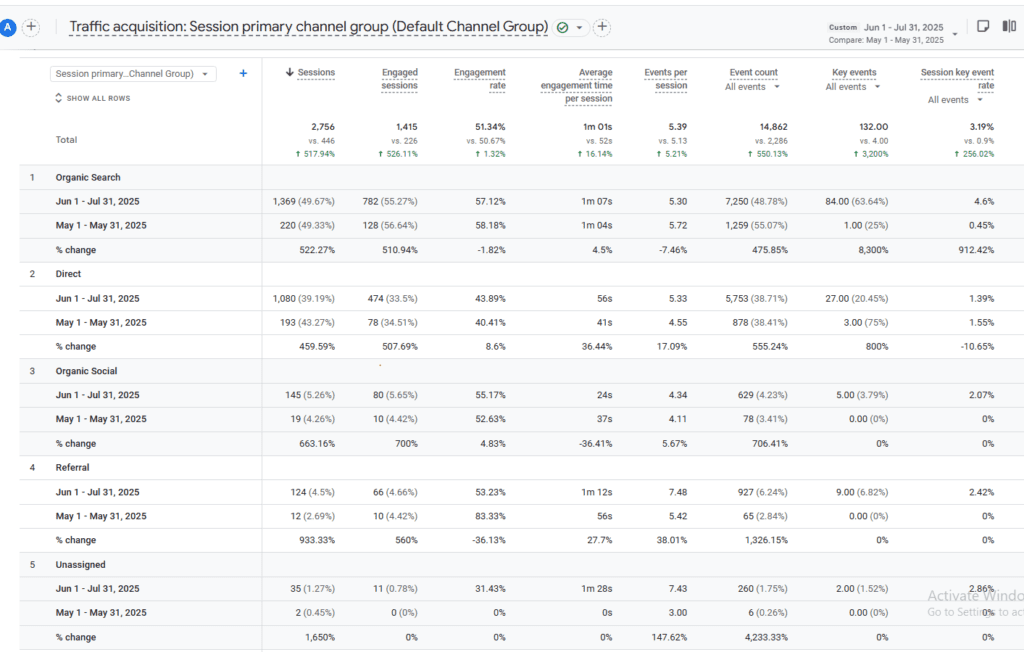
Task: Open the insights notepad icon top right
Action: pos(983,27)
